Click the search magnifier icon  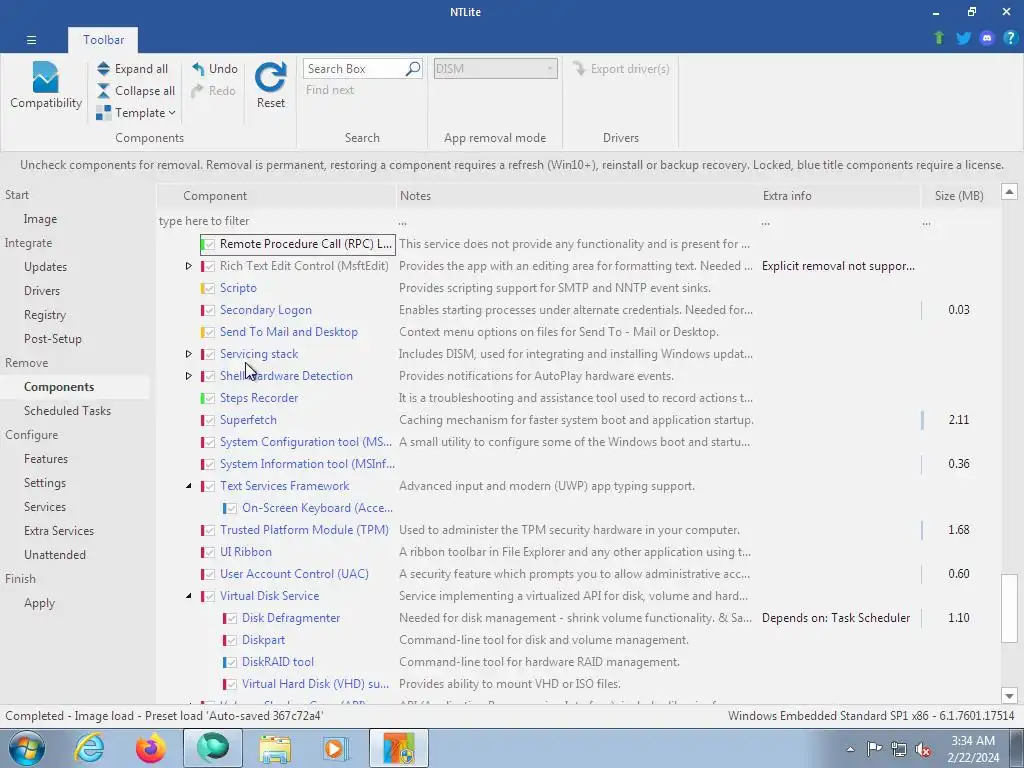click(413, 69)
